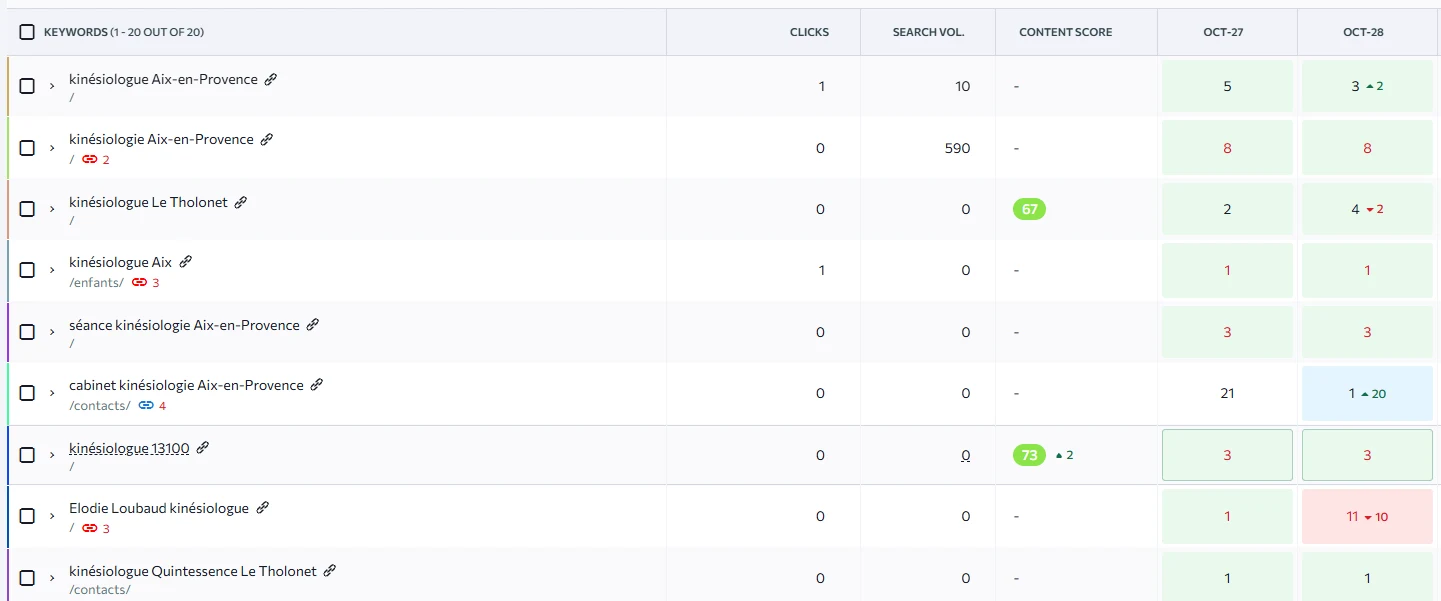Open the kinésiologue 13100 keyword link
This screenshot has width=1441, height=601.
(x=129, y=448)
